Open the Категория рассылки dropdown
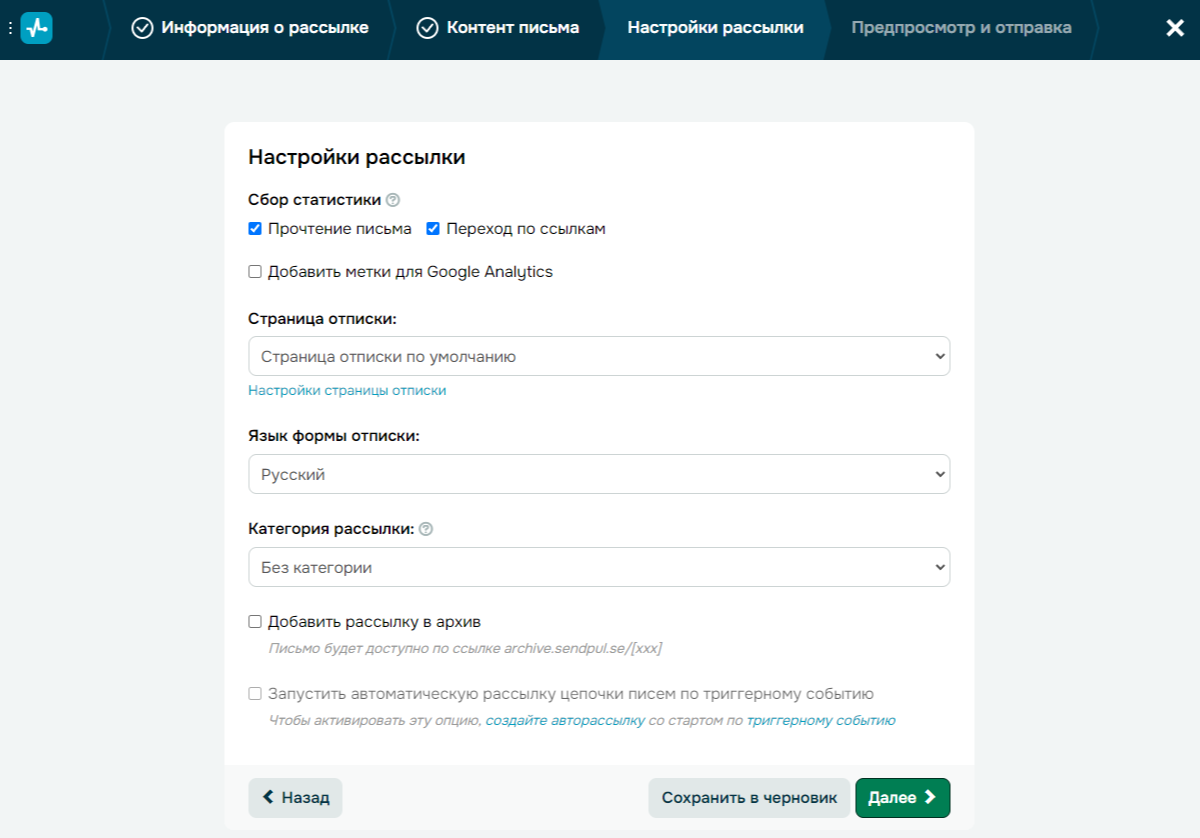The width and height of the screenshot is (1200, 838). pyautogui.click(x=599, y=567)
